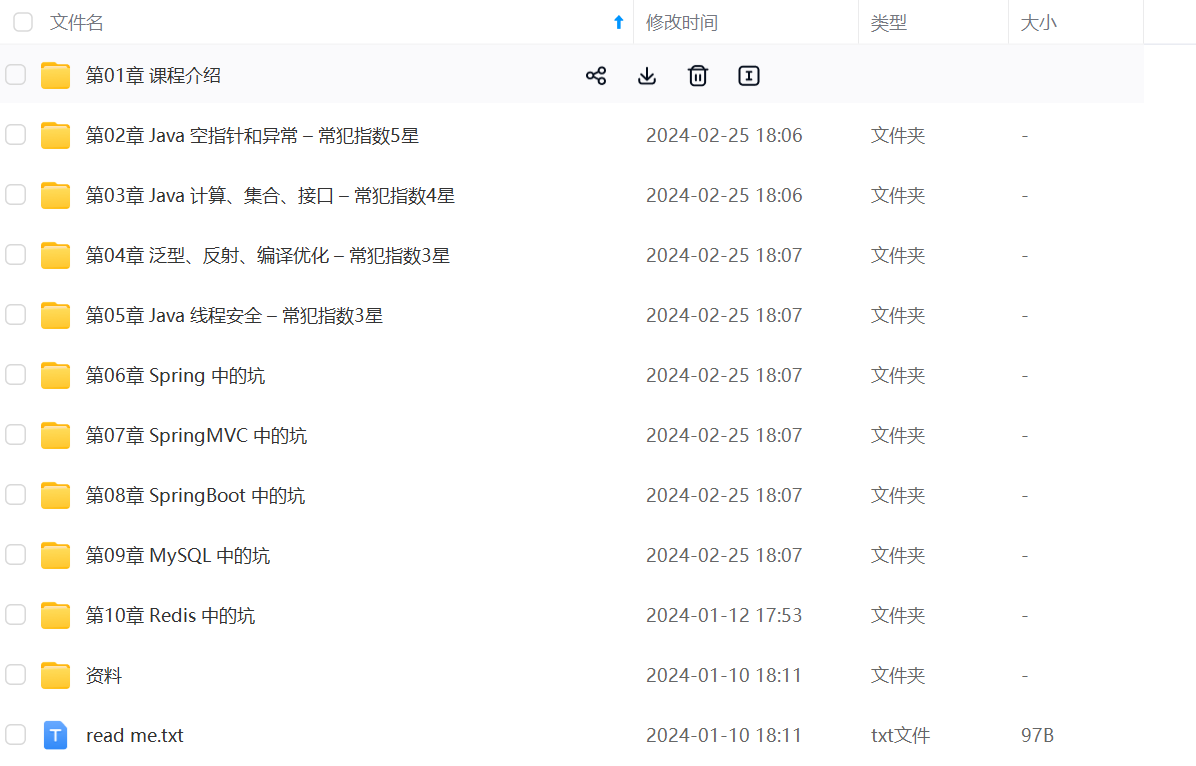Click the 文件夹 type cell of 资料

[x=898, y=675]
